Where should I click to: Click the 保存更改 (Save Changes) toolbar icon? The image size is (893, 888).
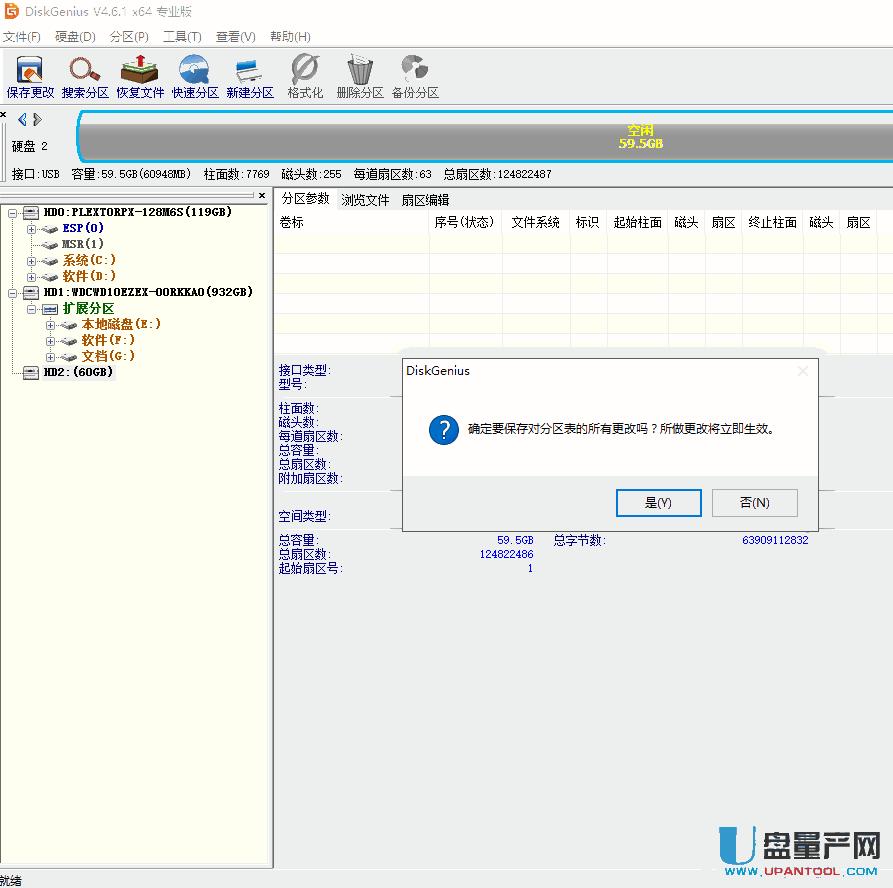pyautogui.click(x=30, y=76)
